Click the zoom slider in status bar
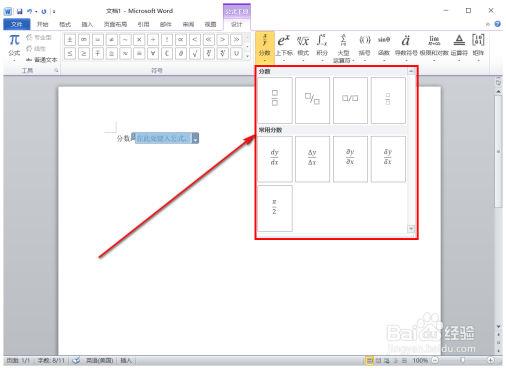The height and width of the screenshot is (369, 506). pyautogui.click(x=463, y=360)
